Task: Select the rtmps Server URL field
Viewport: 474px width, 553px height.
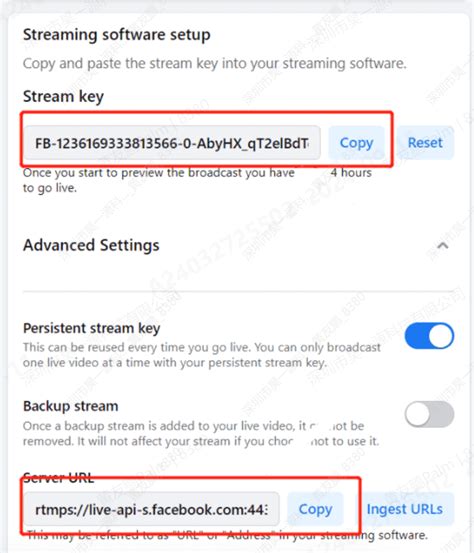Action: point(152,509)
